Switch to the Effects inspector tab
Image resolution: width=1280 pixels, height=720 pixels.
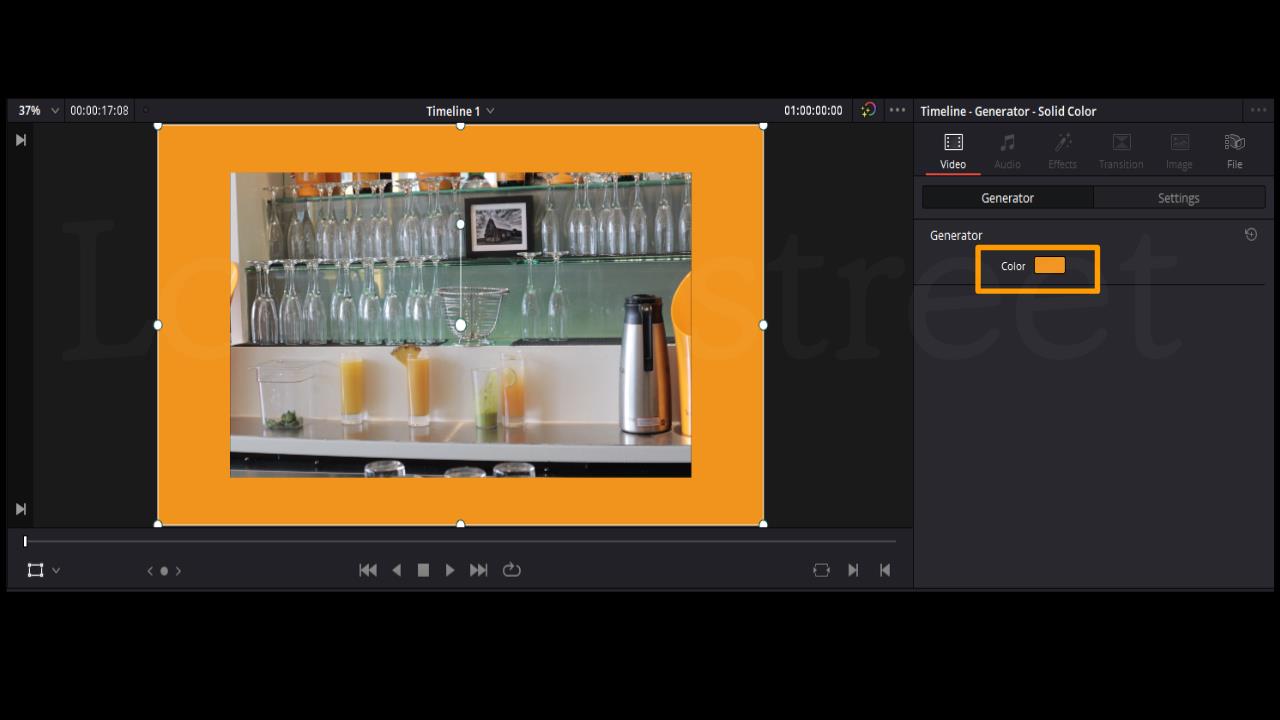click(1062, 151)
